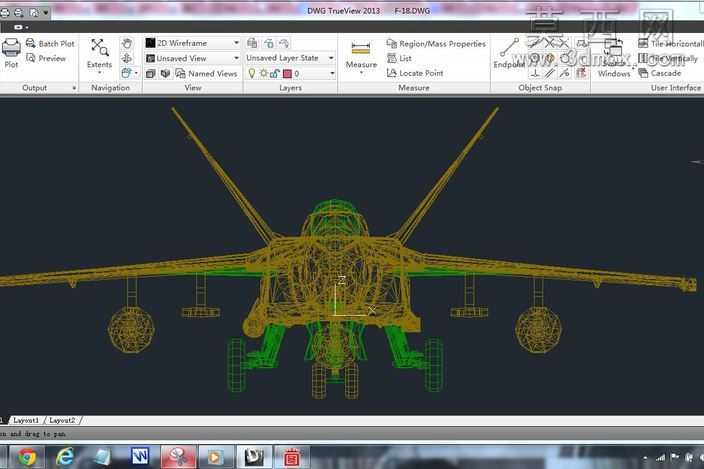Open the Word taskbar icon
The image size is (704, 469).
point(140,457)
